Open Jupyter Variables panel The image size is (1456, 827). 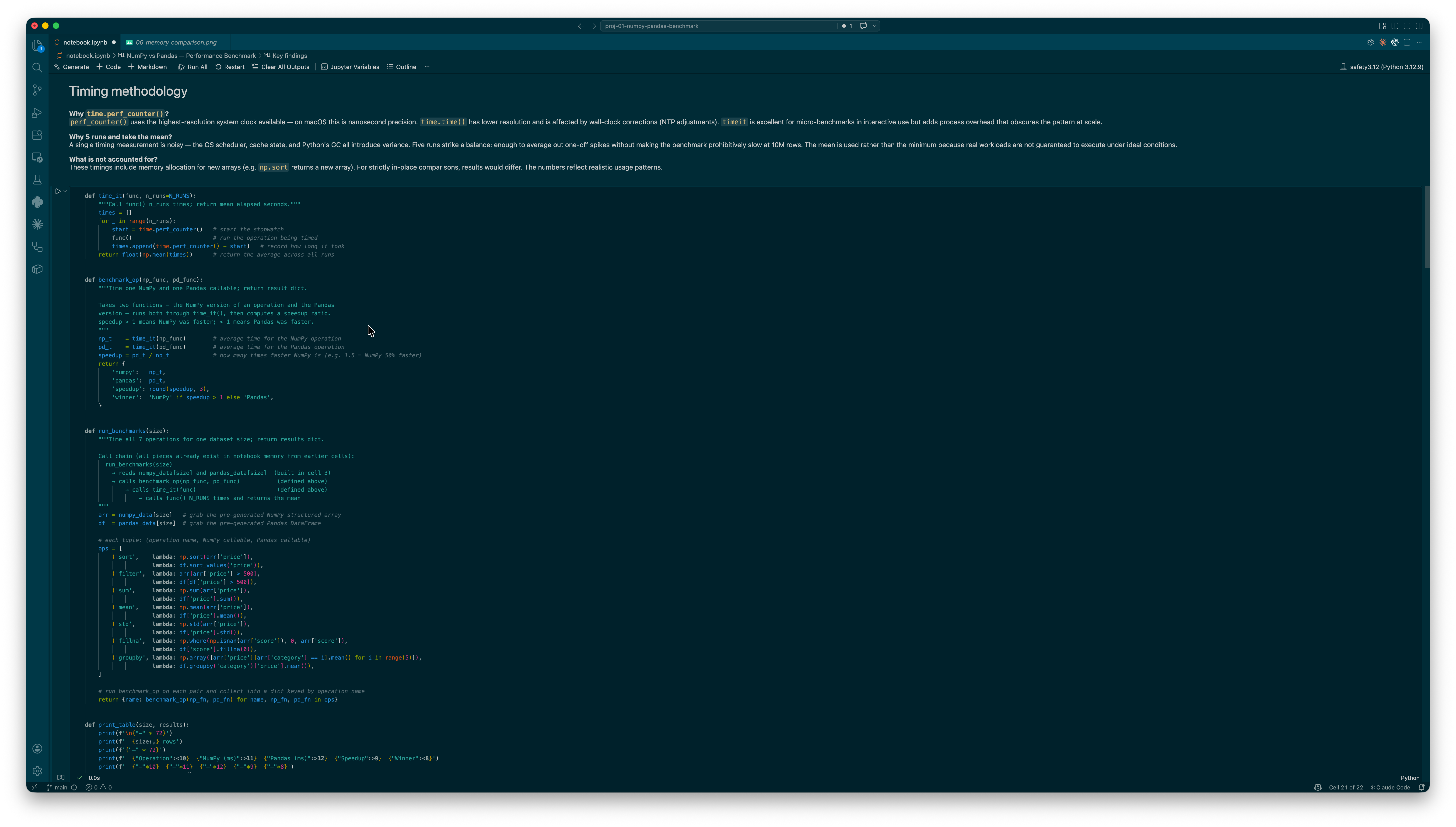(x=350, y=67)
